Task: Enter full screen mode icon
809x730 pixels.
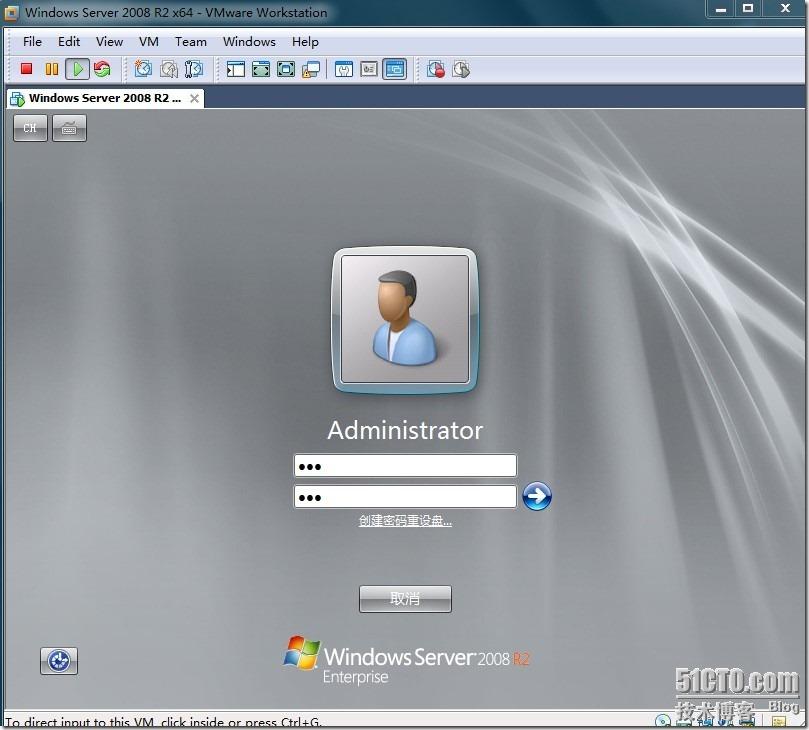Action: point(286,69)
